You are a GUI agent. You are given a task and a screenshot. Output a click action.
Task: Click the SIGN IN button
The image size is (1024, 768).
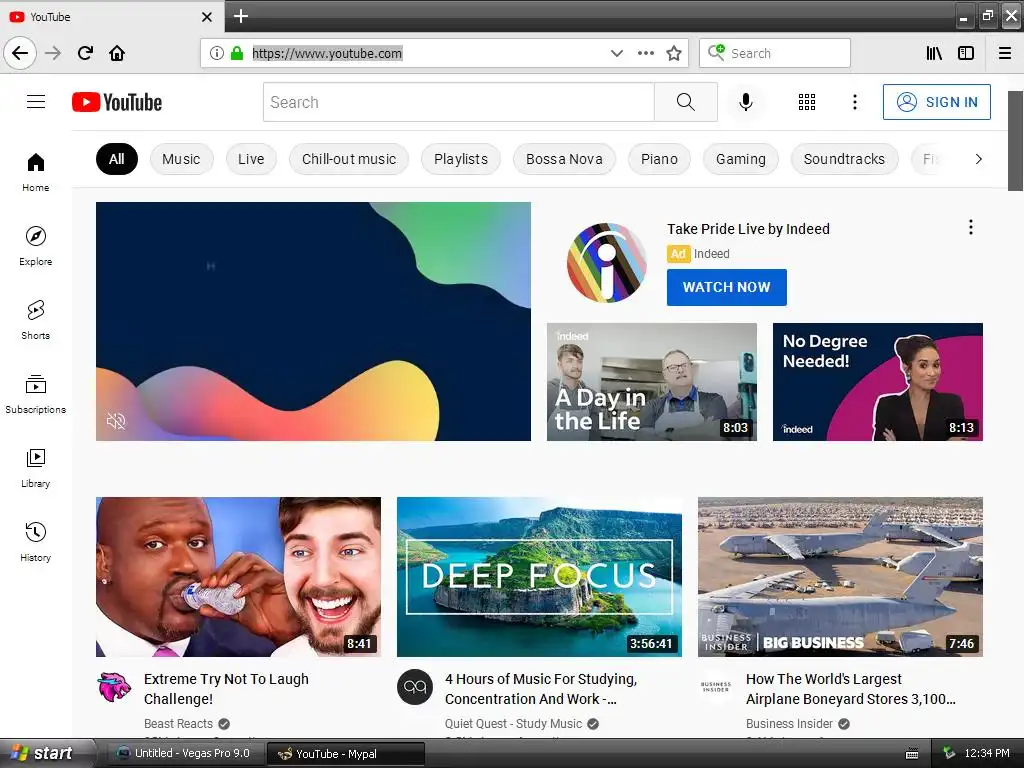(x=936, y=102)
